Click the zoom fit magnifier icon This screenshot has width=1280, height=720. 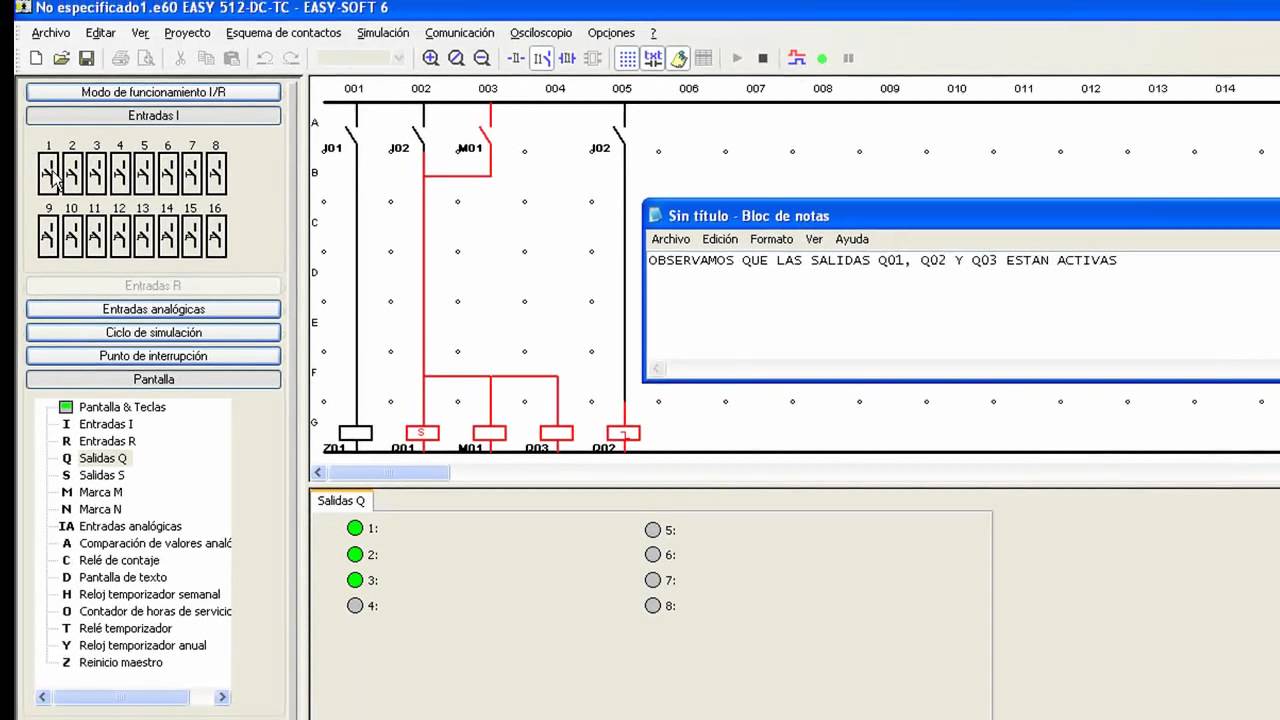(x=456, y=58)
